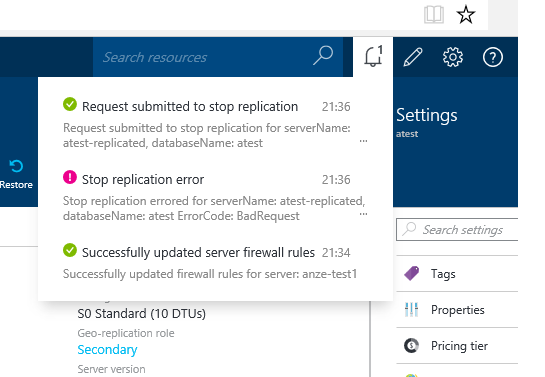Open 'Stop replication error' notification title

143,179
